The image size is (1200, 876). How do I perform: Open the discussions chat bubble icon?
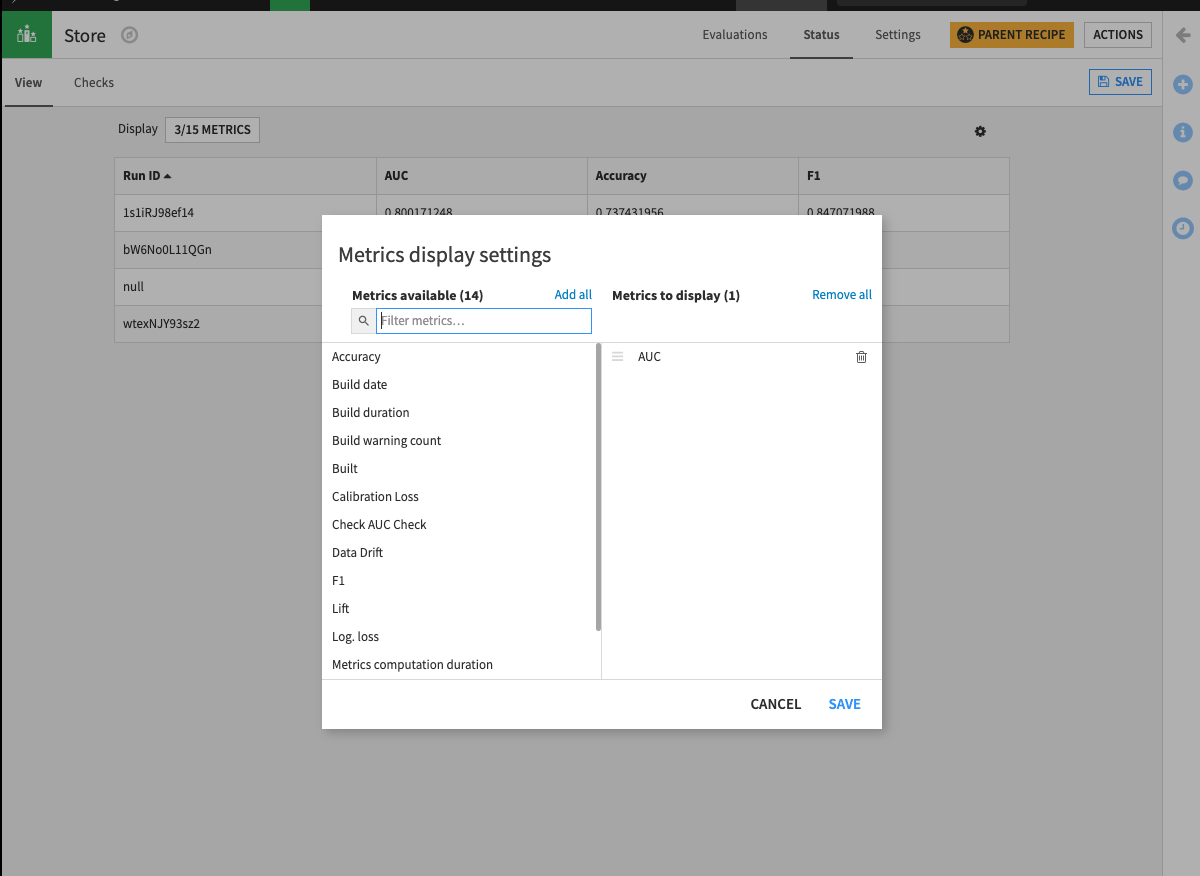click(x=1183, y=180)
